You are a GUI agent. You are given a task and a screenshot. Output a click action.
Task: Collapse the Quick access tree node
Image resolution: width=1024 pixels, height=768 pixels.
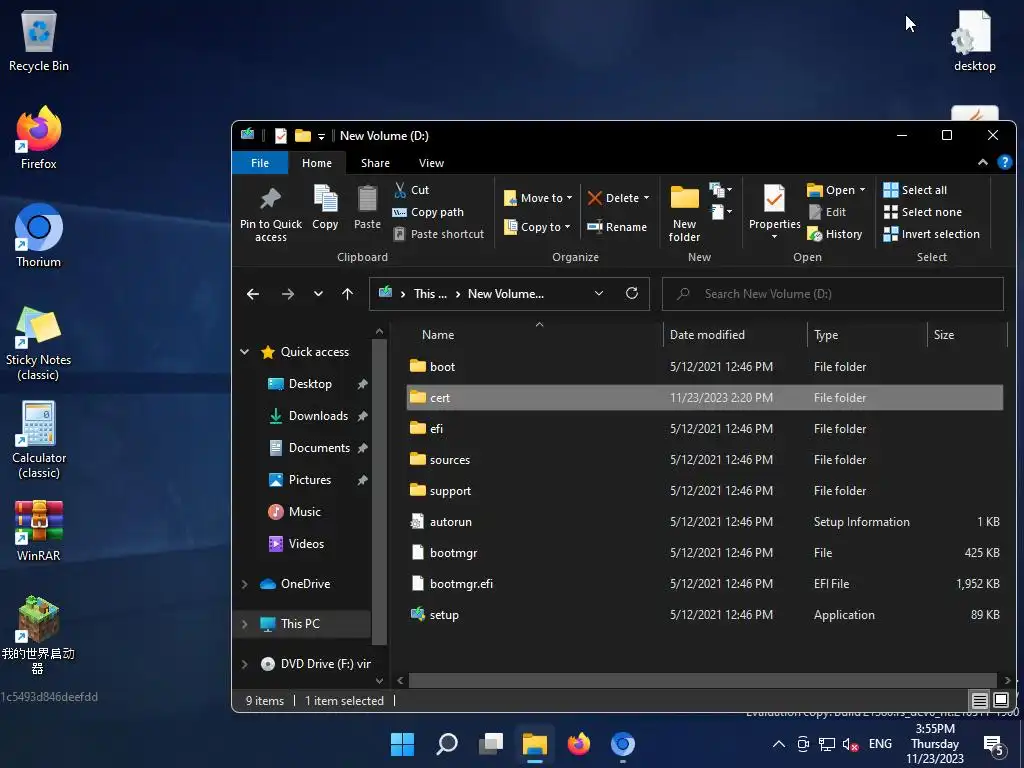(244, 352)
